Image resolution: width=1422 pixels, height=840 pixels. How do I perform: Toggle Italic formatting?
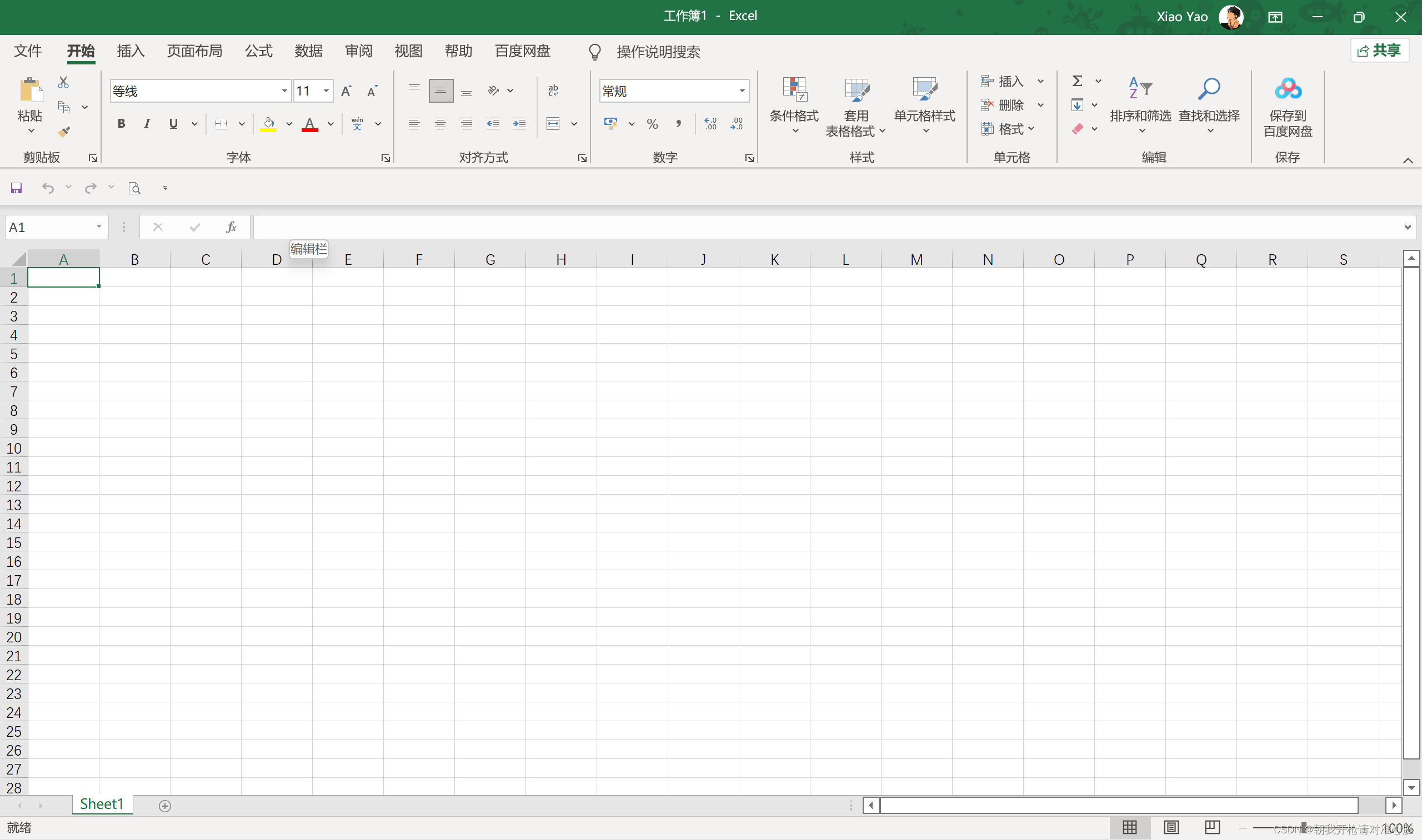click(x=147, y=123)
